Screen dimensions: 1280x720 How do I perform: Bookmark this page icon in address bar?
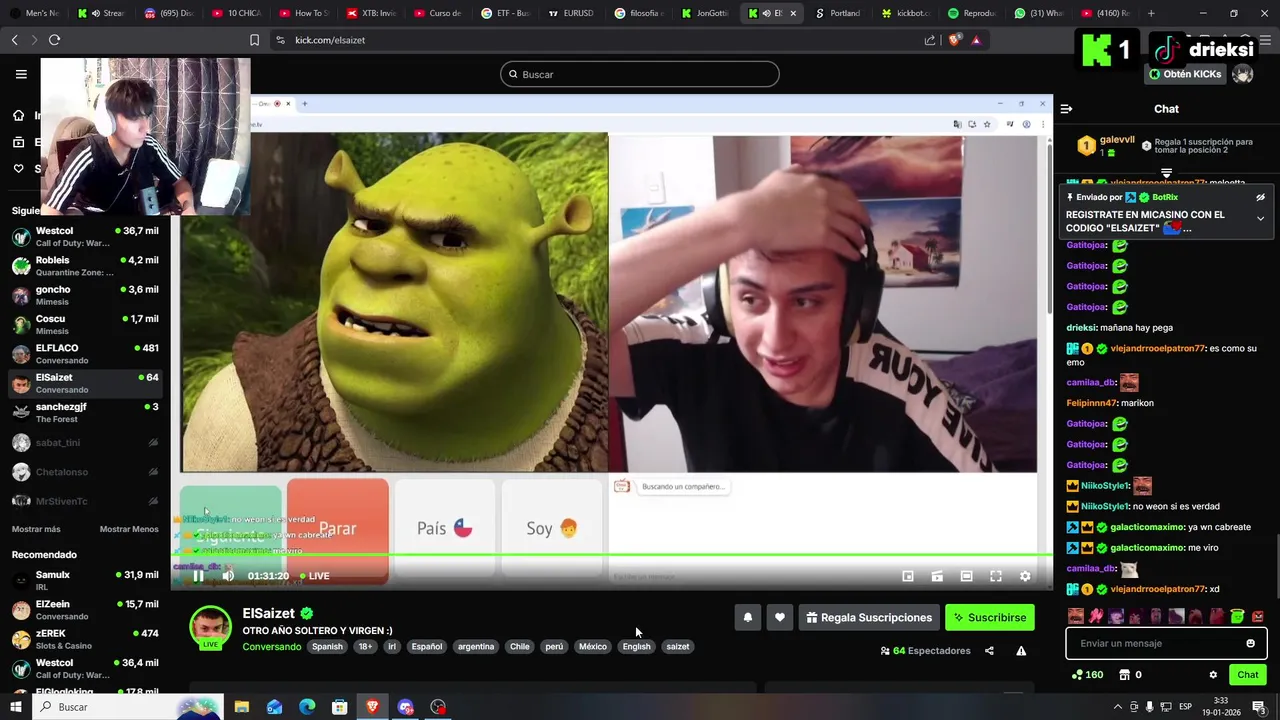pyautogui.click(x=254, y=40)
